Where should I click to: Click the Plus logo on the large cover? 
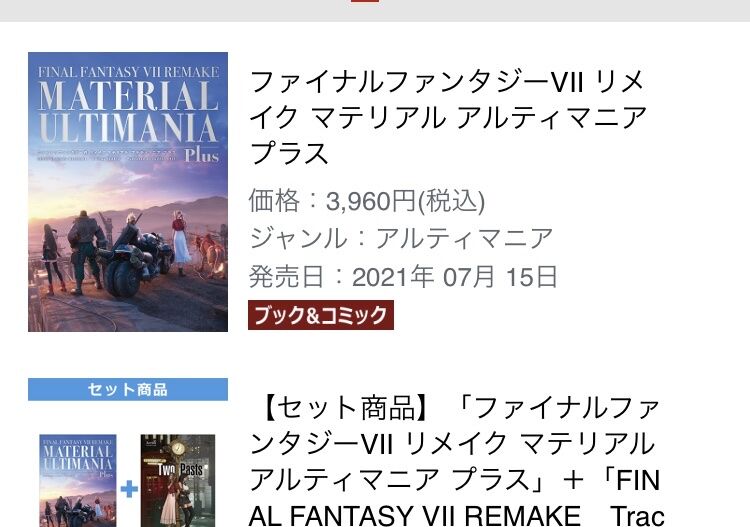[202, 155]
